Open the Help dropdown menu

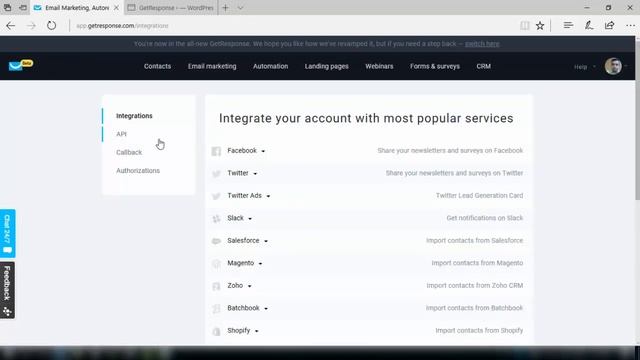(x=584, y=67)
